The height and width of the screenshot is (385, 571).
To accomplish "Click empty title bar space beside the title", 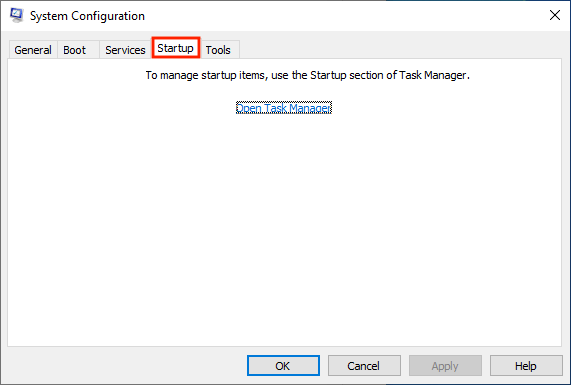I will [346, 16].
